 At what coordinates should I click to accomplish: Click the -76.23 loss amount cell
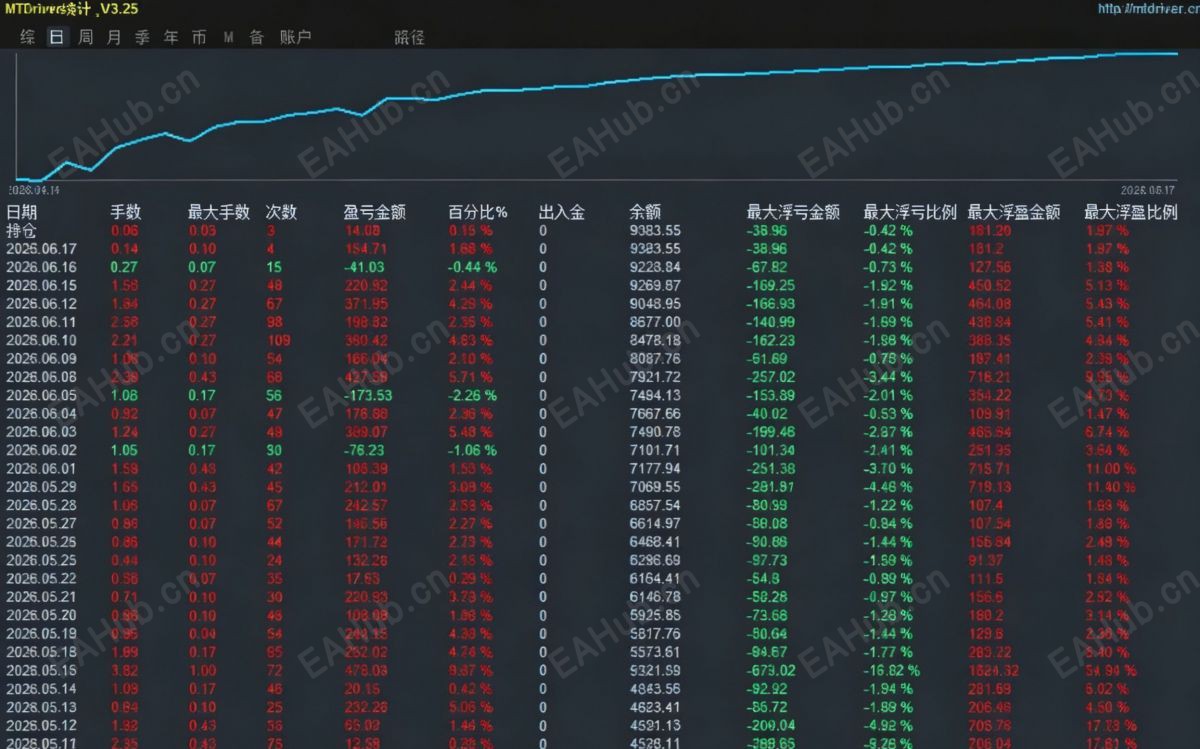364,450
